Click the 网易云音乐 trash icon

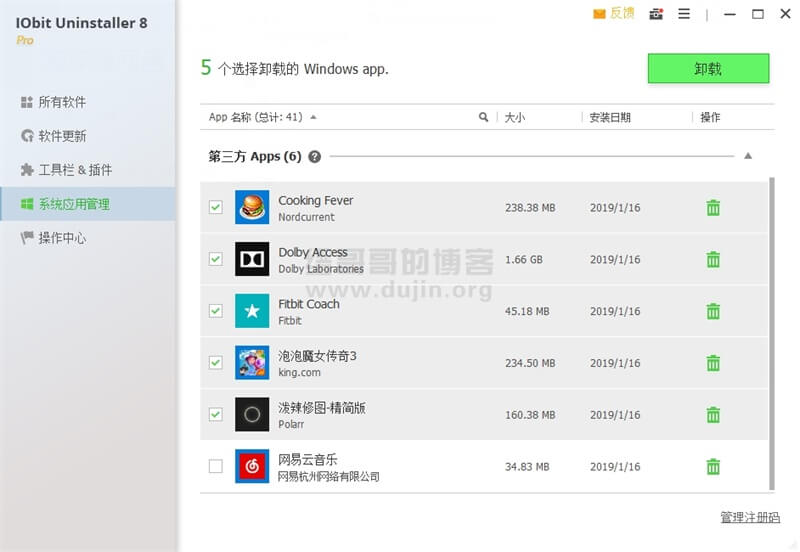[x=713, y=466]
